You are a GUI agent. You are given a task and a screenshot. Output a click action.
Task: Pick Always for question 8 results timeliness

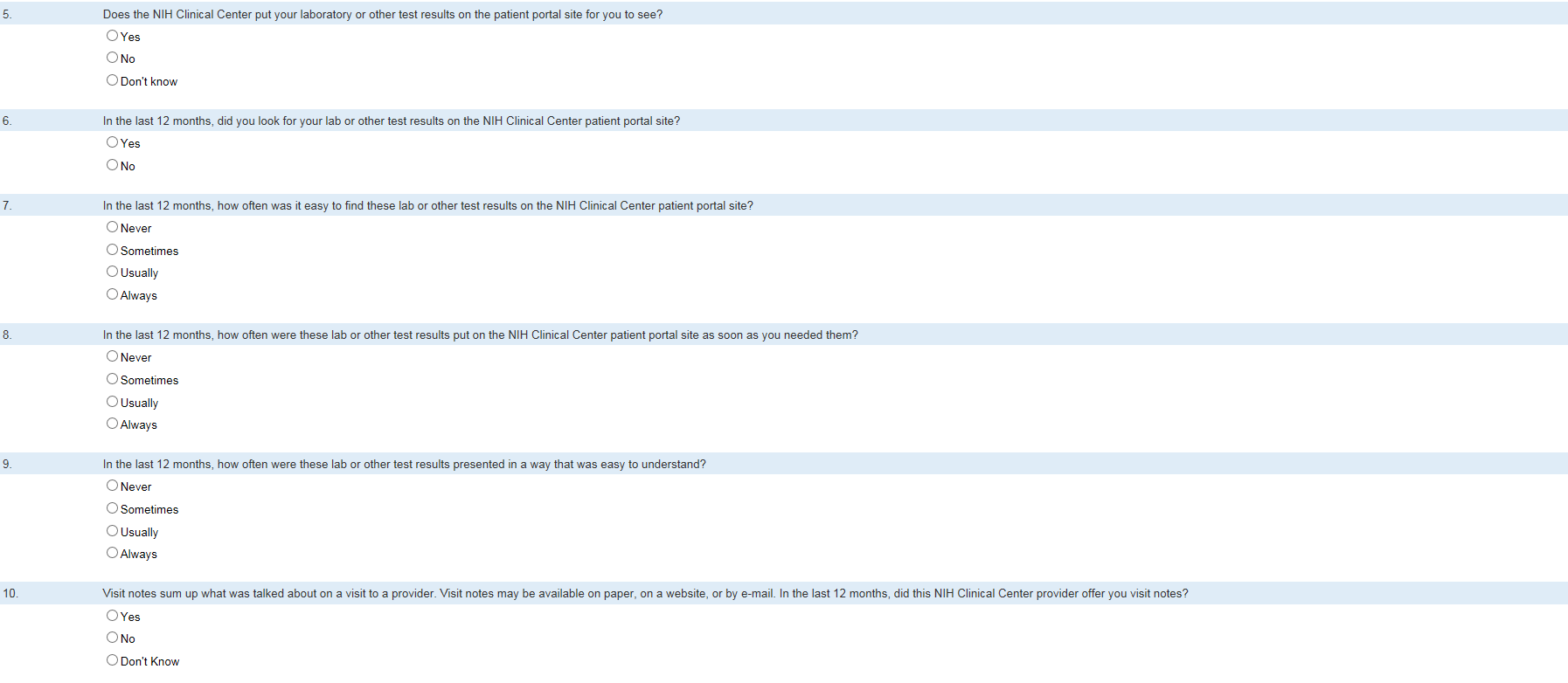coord(112,424)
